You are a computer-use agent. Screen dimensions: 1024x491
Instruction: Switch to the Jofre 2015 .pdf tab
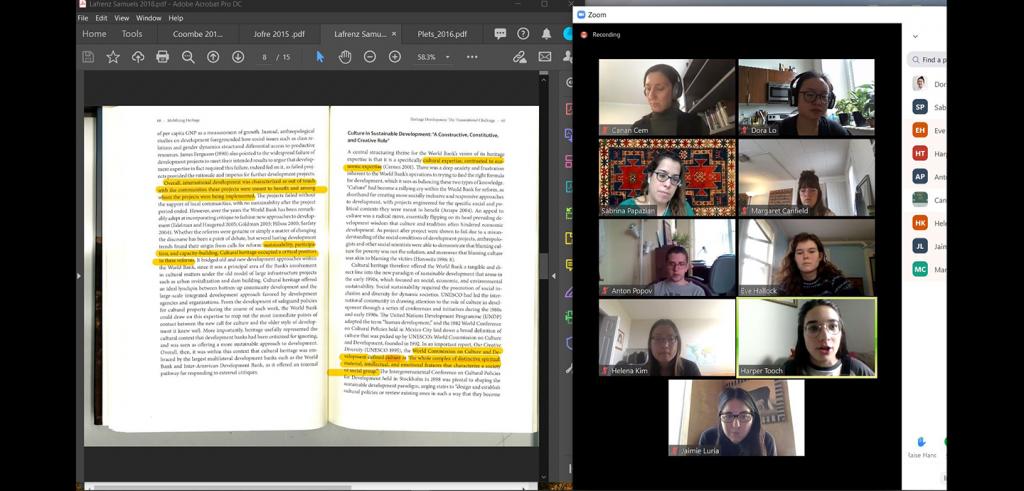[x=279, y=34]
